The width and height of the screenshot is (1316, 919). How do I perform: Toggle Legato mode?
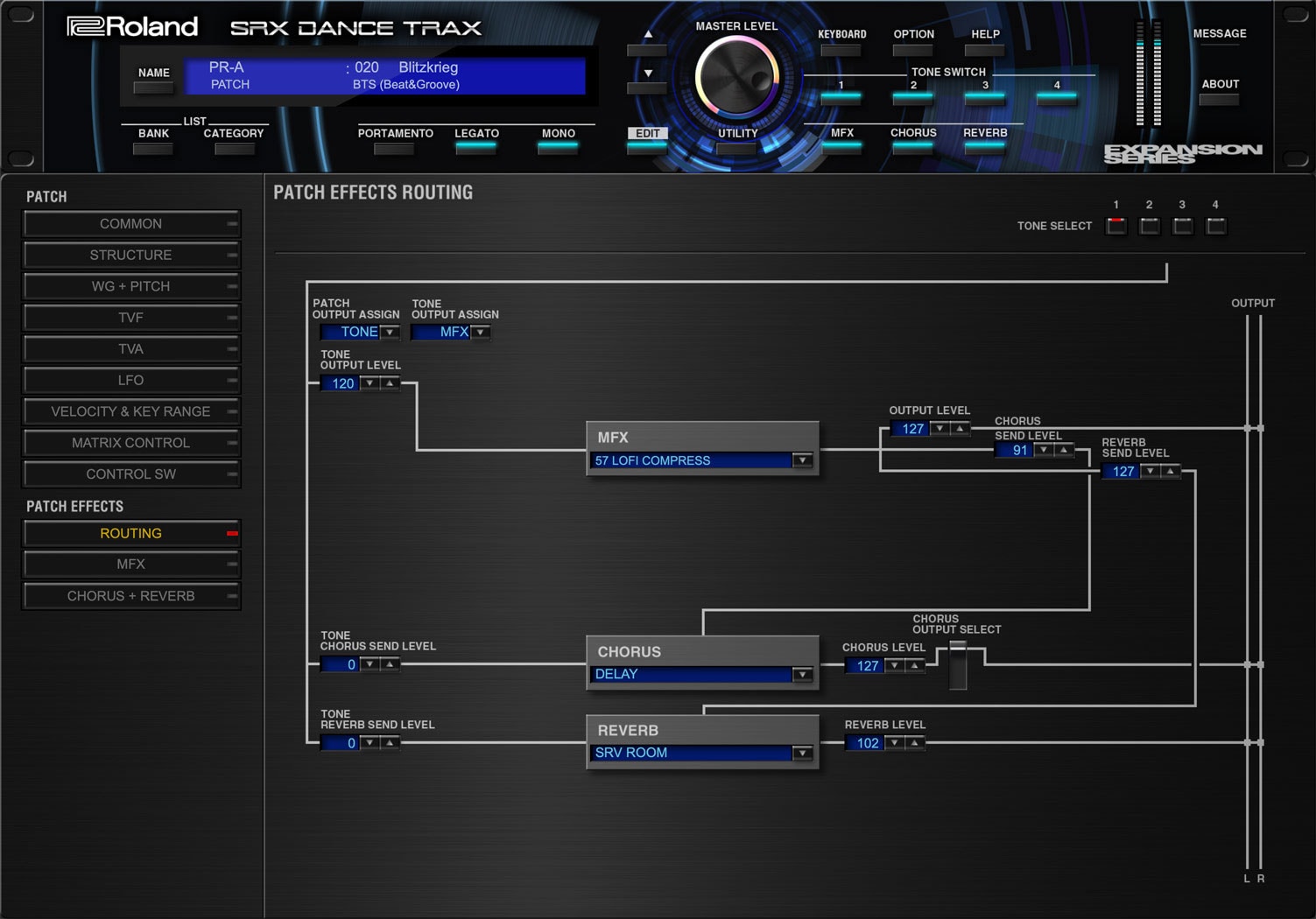click(x=476, y=148)
